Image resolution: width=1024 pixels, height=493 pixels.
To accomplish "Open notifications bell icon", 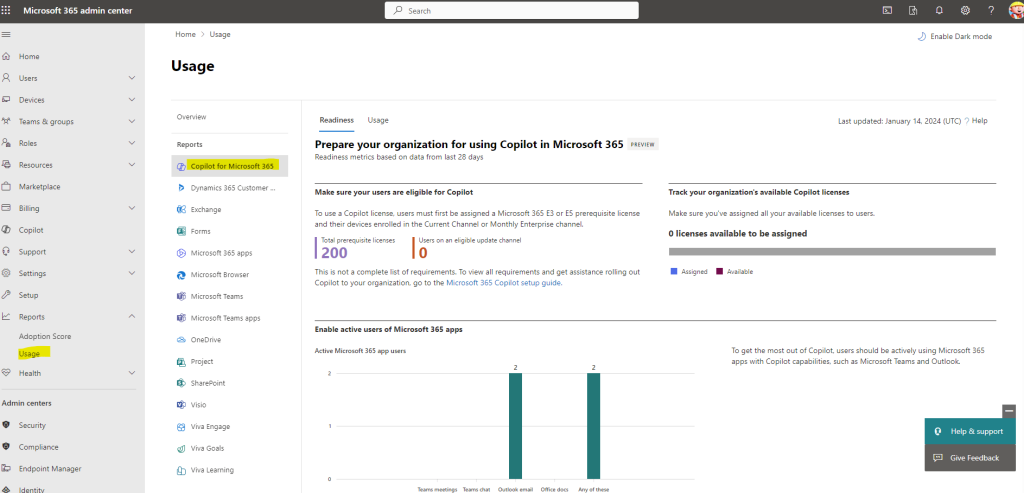I will [939, 10].
